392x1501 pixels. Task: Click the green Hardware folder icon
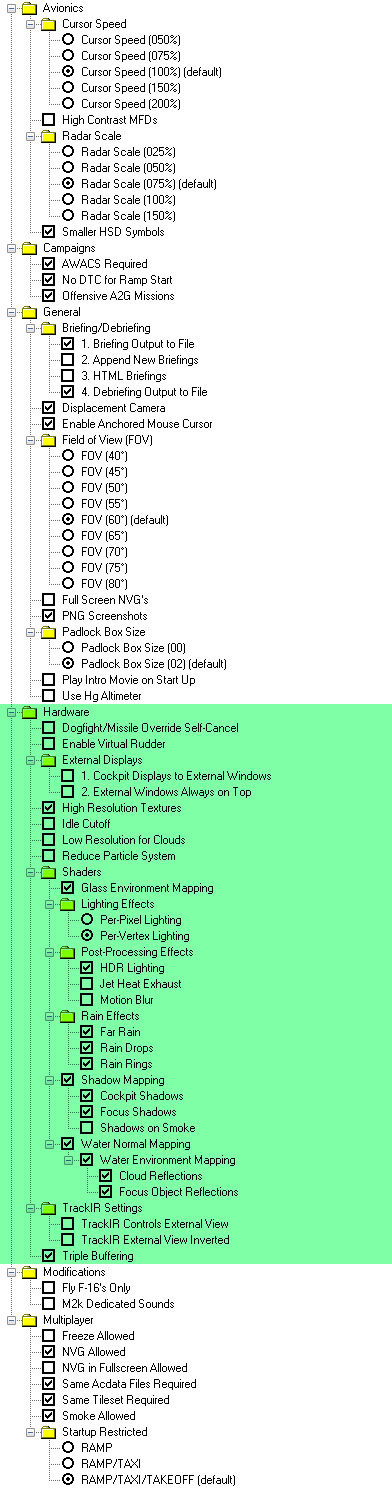(x=29, y=712)
